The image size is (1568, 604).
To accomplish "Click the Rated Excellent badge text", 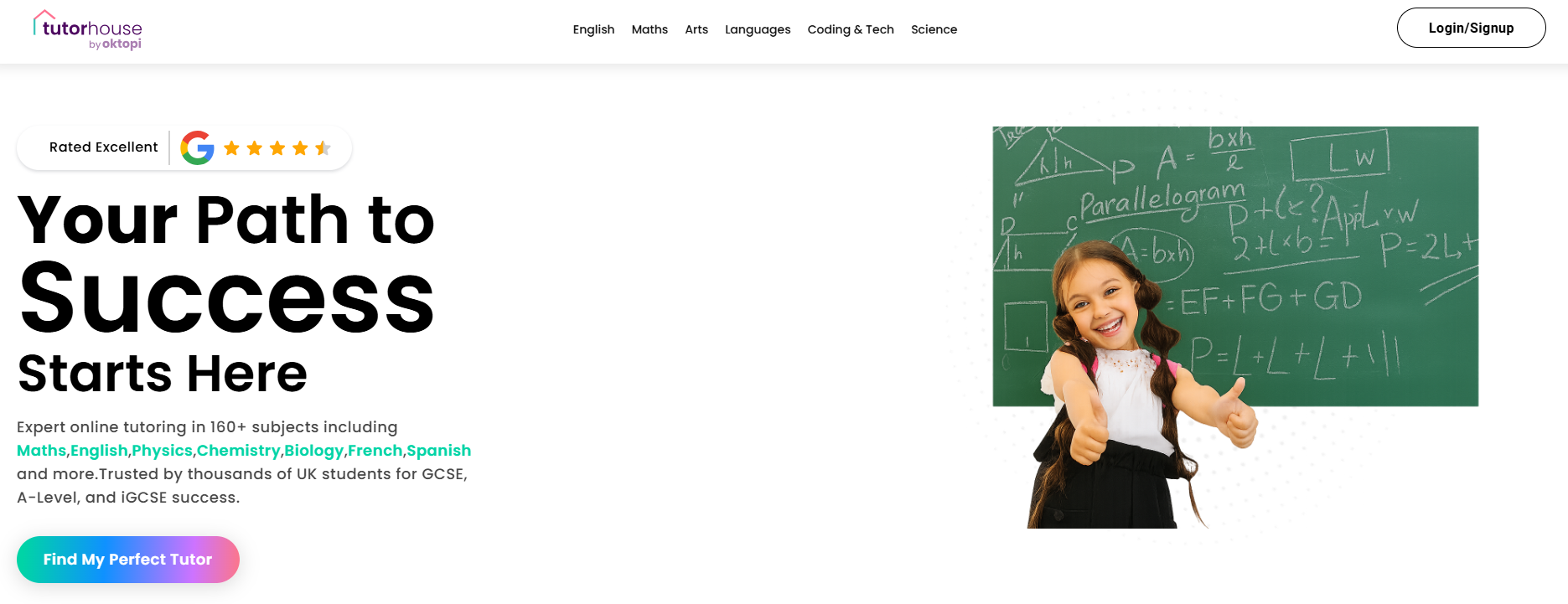I will pyautogui.click(x=103, y=147).
